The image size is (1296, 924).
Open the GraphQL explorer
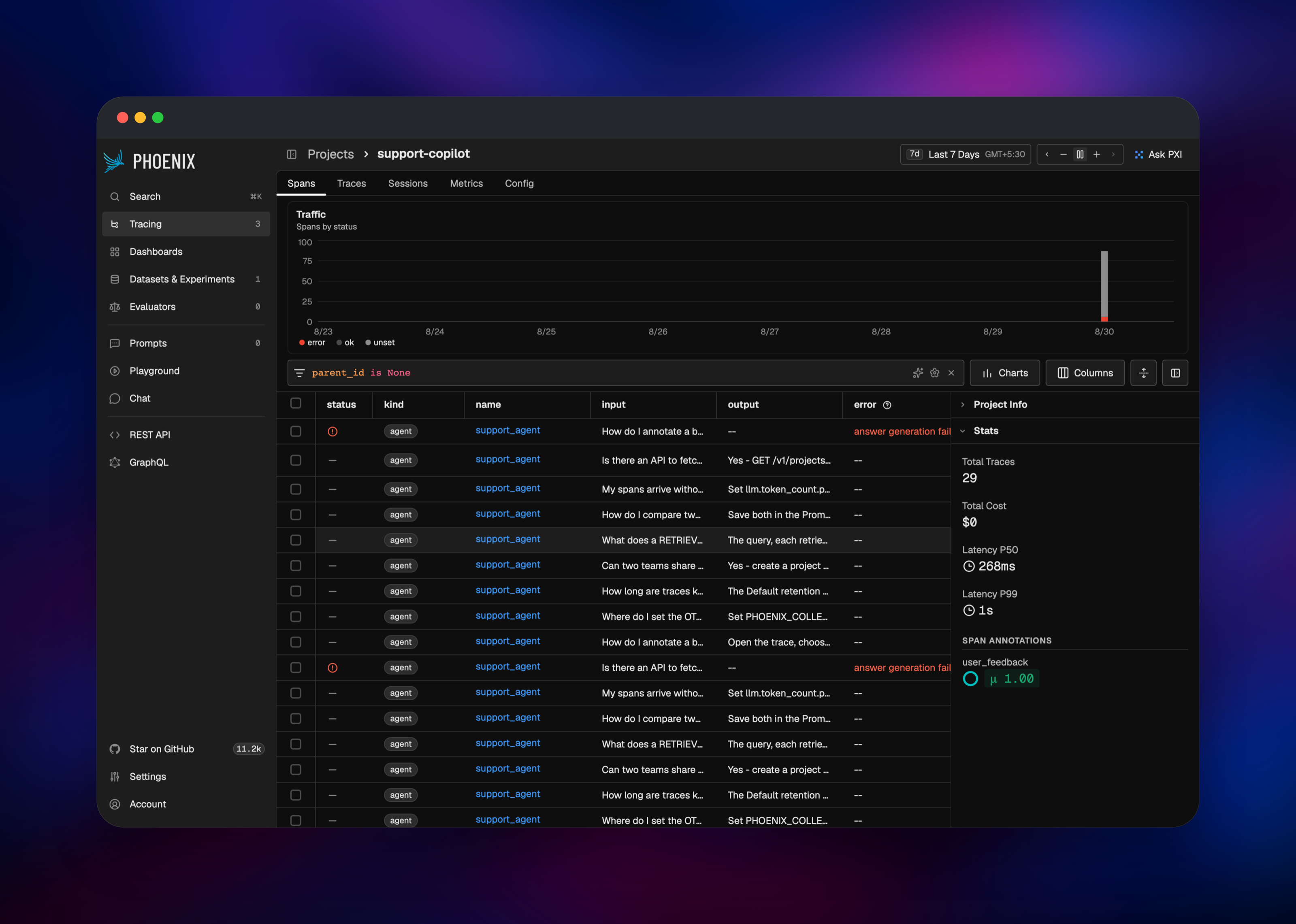(185, 462)
